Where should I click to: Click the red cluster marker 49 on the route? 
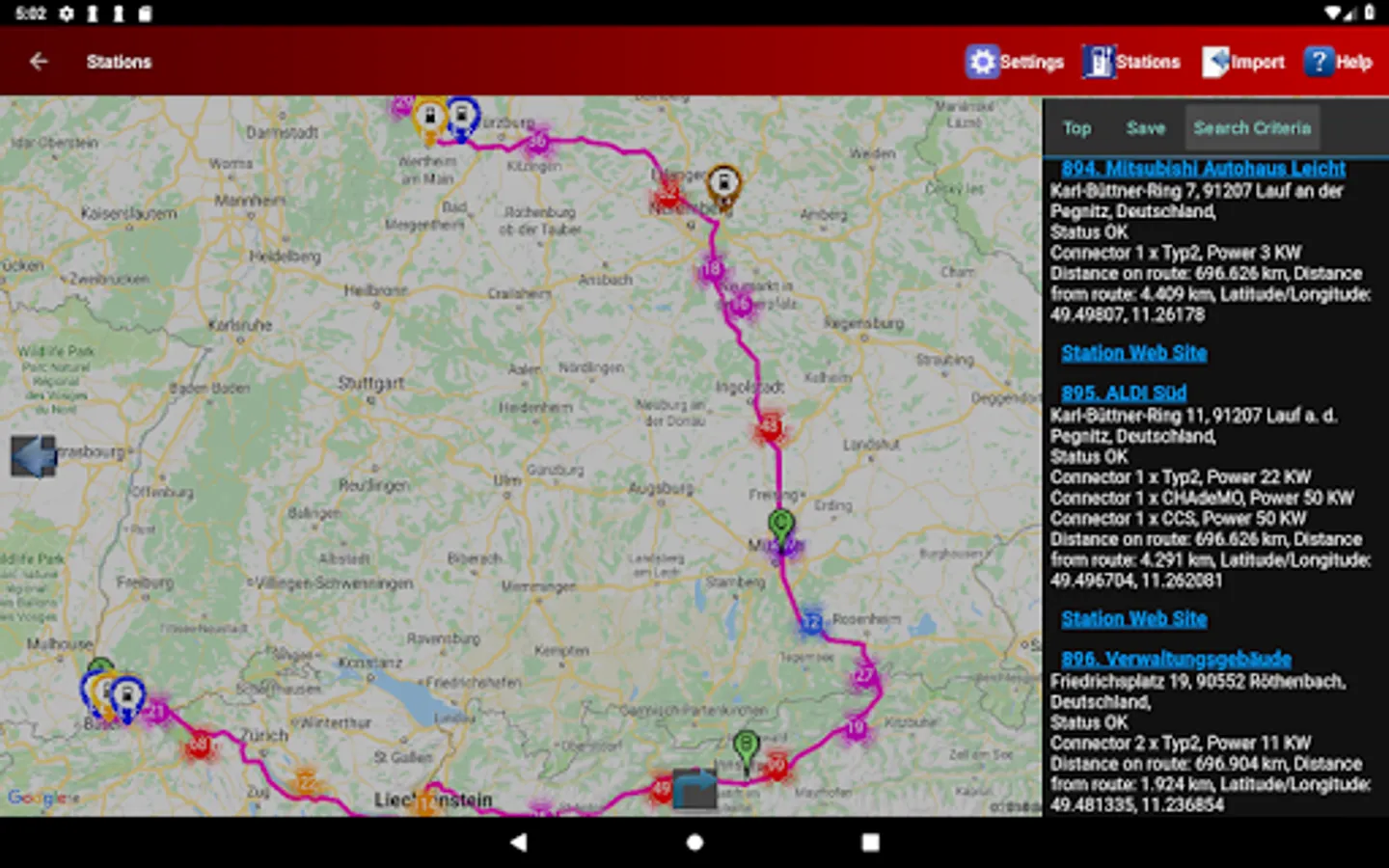[x=661, y=788]
